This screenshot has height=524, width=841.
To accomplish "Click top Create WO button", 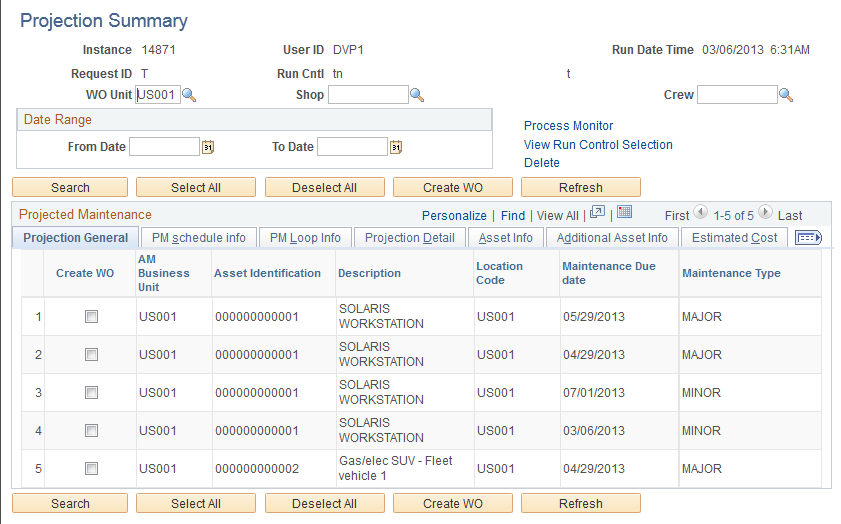I will [x=453, y=188].
